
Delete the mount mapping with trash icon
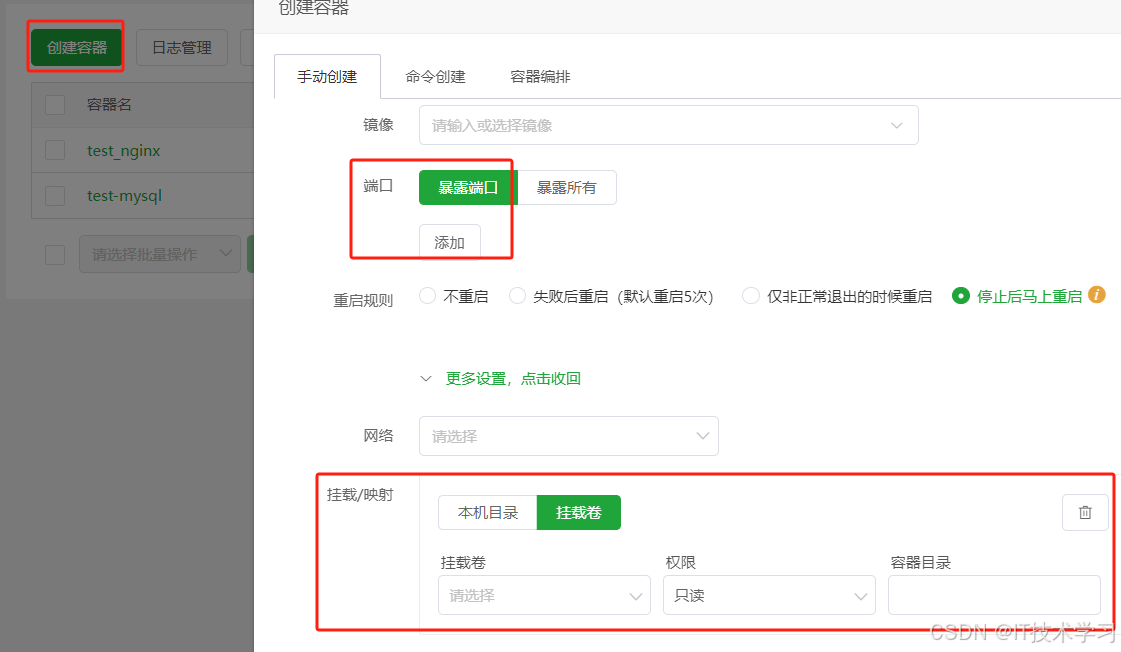tap(1085, 513)
